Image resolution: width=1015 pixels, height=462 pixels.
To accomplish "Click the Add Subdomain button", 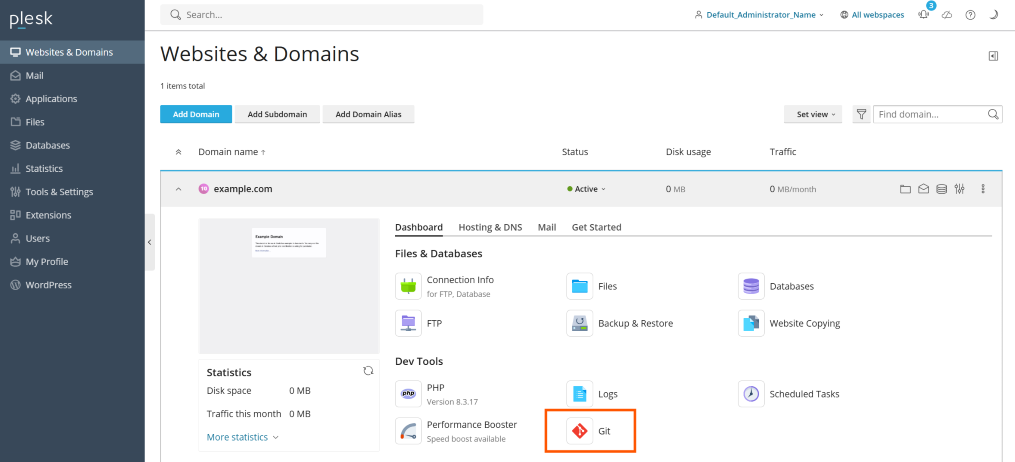I will [277, 115].
